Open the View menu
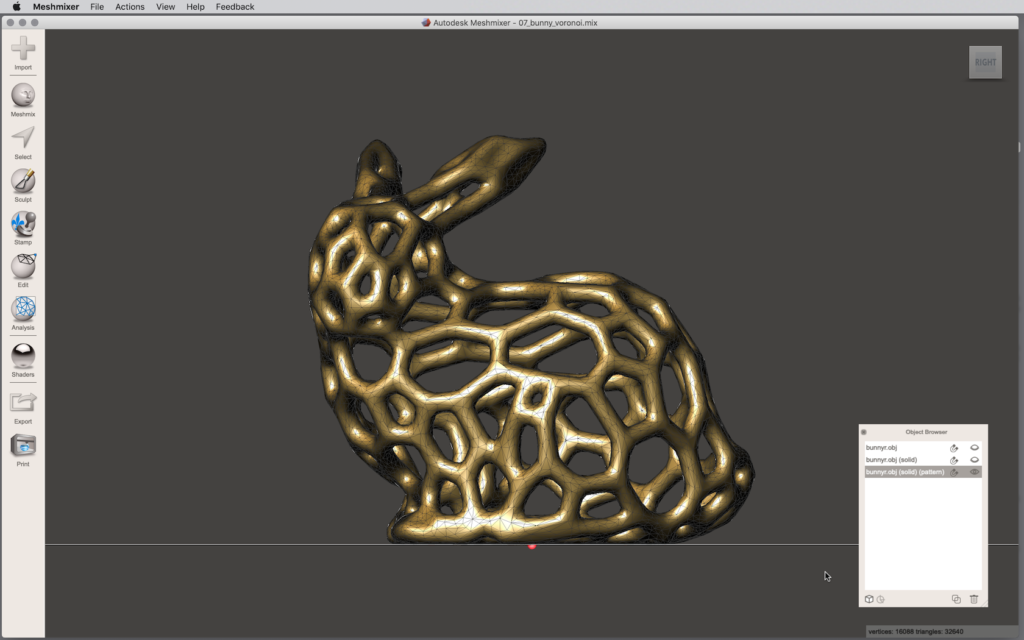Viewport: 1024px width, 640px height. pos(165,7)
